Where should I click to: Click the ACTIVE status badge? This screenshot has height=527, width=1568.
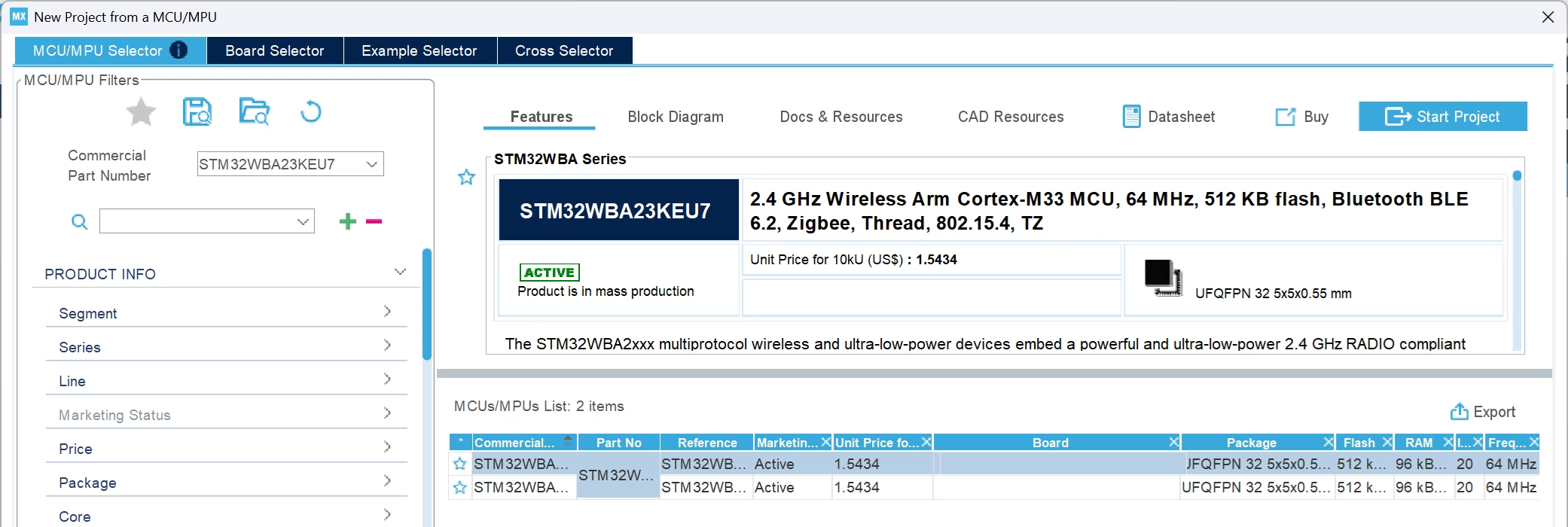pos(549,272)
